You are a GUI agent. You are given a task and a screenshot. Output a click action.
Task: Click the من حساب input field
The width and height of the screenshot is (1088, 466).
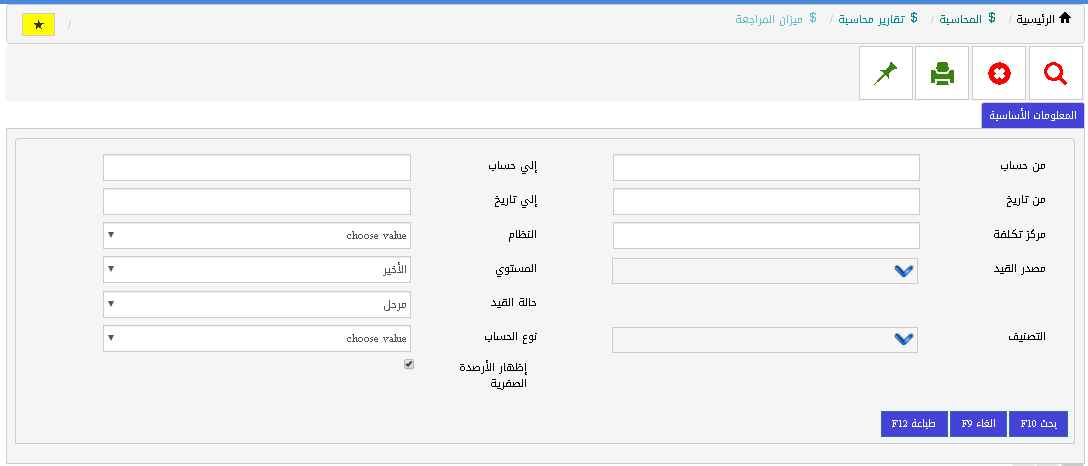(x=766, y=167)
